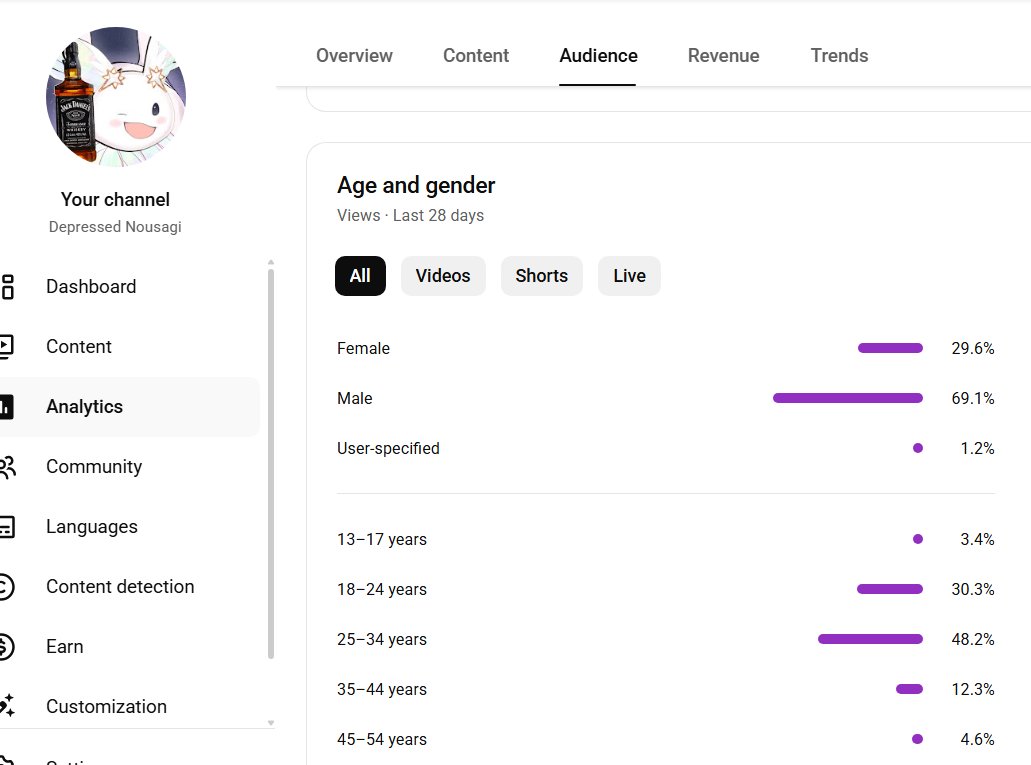The width and height of the screenshot is (1031, 765).
Task: Click the 'User-specified' row label
Action: pos(389,448)
